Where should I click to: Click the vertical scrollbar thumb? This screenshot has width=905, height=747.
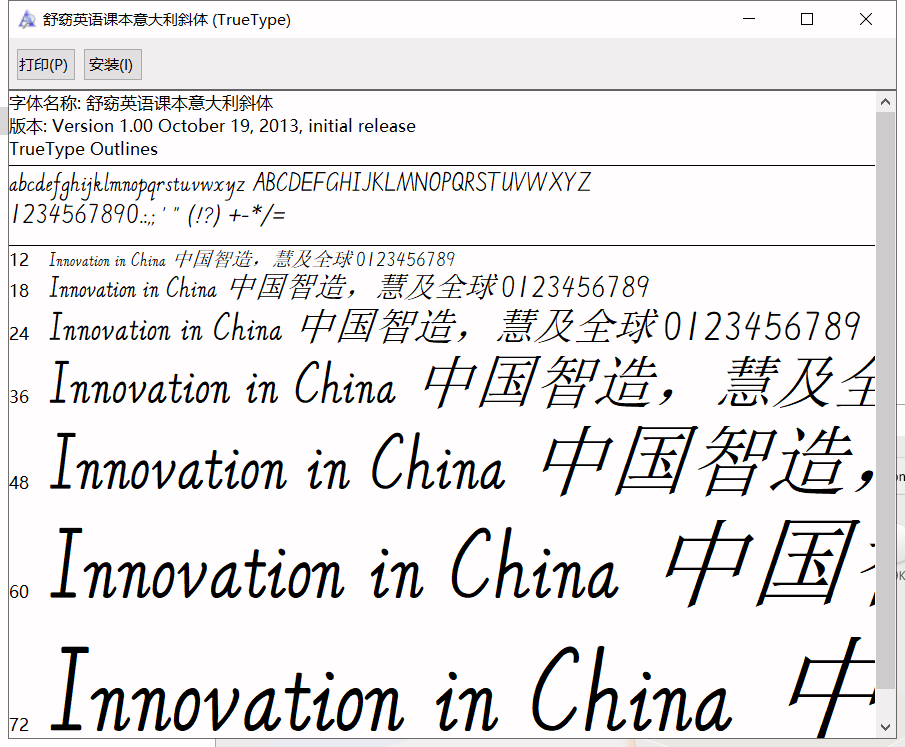(885, 399)
